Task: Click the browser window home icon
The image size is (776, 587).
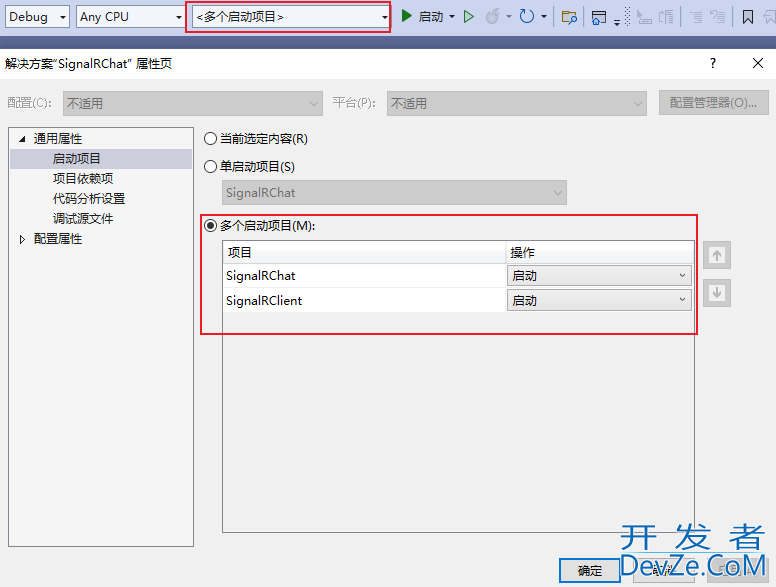Action: coord(599,18)
